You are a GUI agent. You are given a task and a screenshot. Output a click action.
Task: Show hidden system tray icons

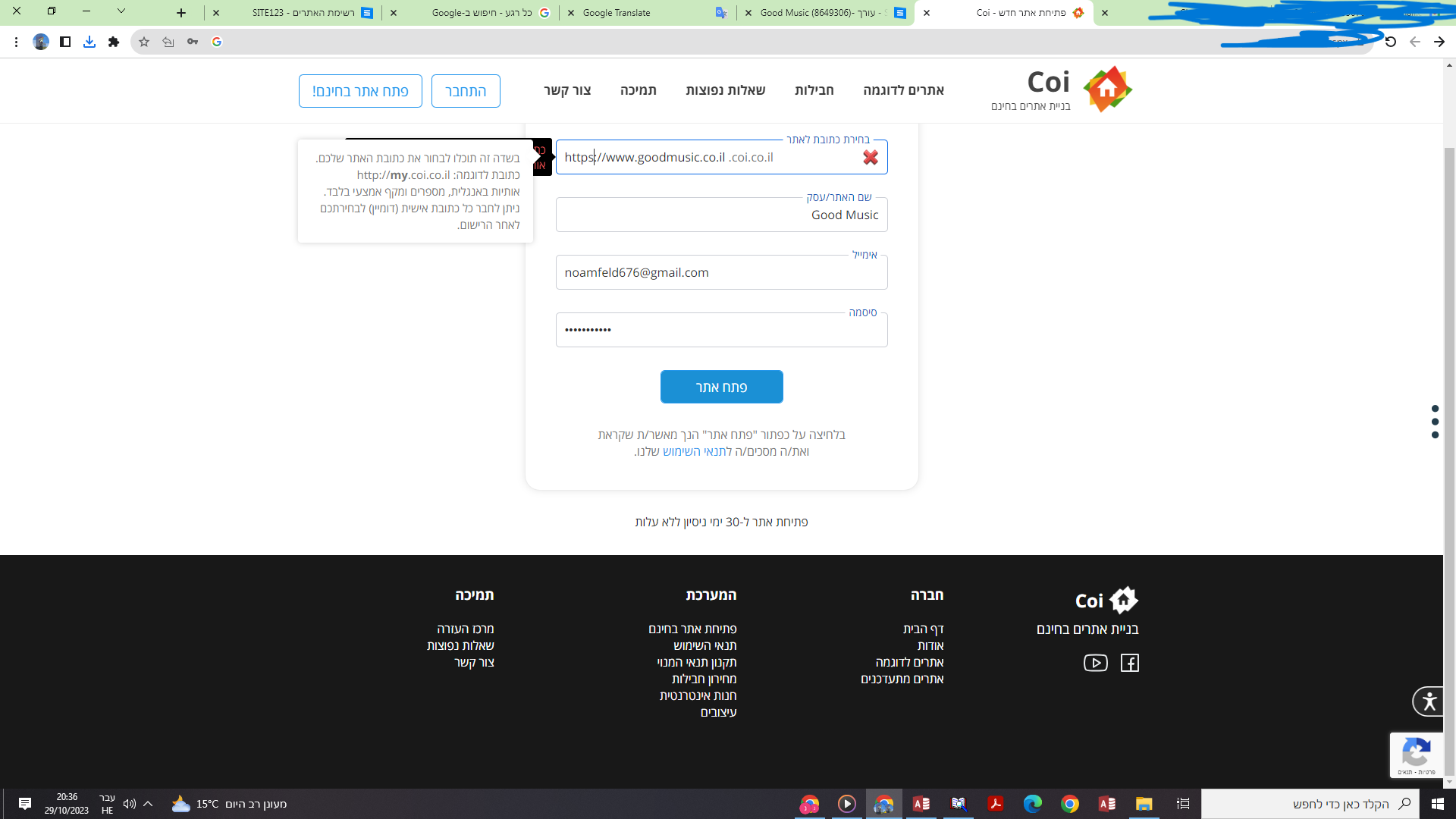click(x=148, y=804)
